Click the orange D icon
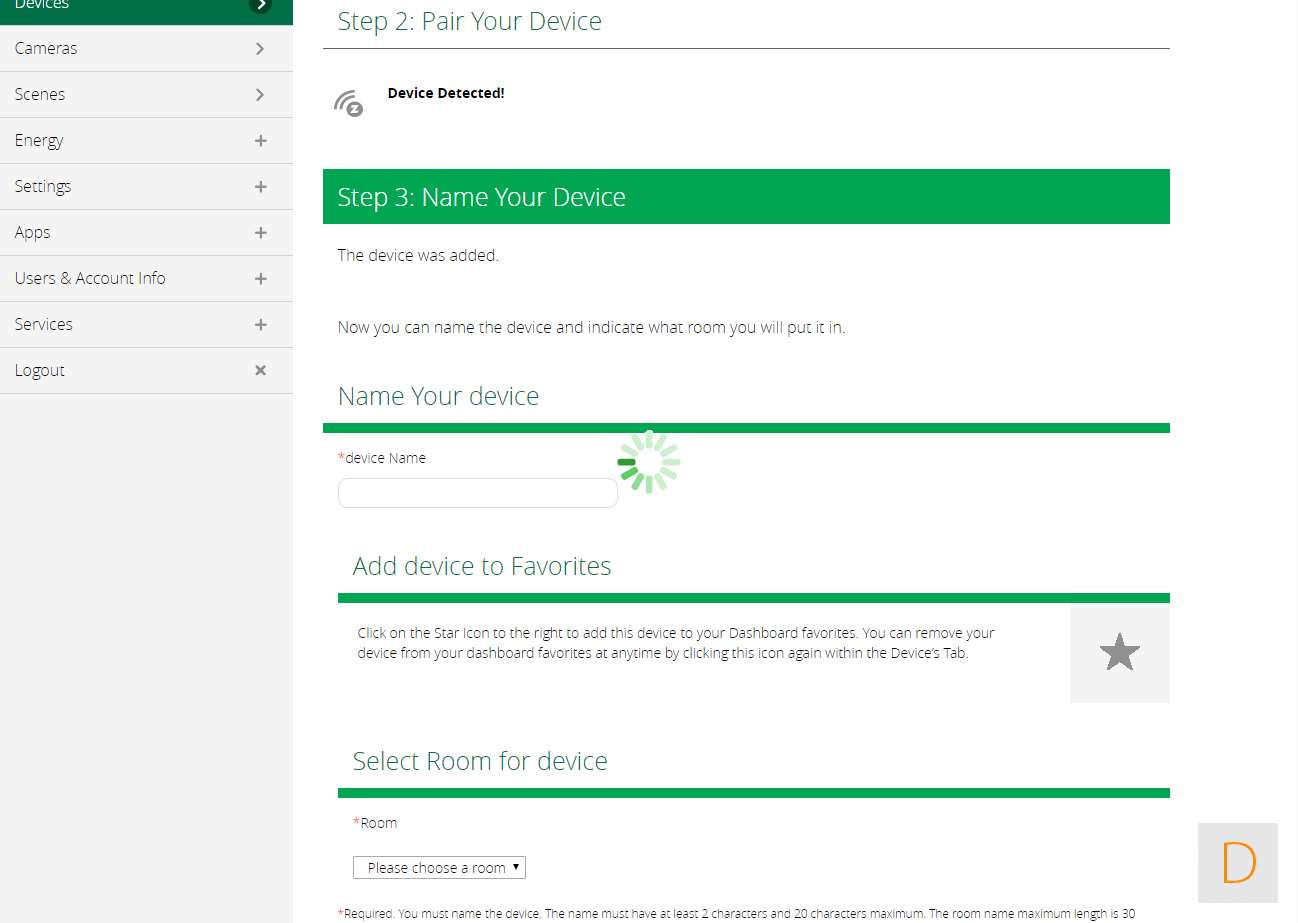 point(1238,862)
